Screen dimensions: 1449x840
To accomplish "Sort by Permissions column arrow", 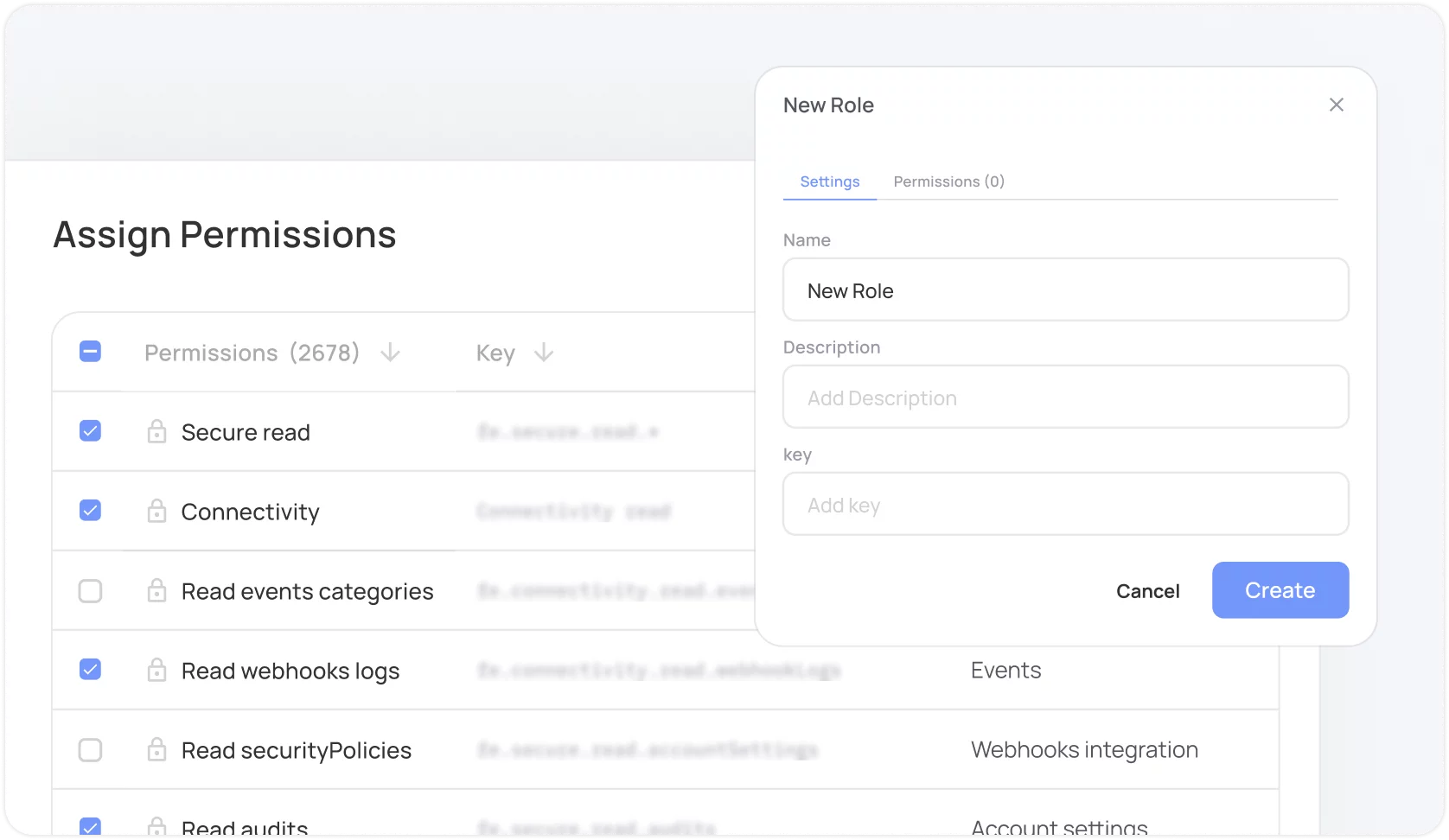I will coord(391,353).
